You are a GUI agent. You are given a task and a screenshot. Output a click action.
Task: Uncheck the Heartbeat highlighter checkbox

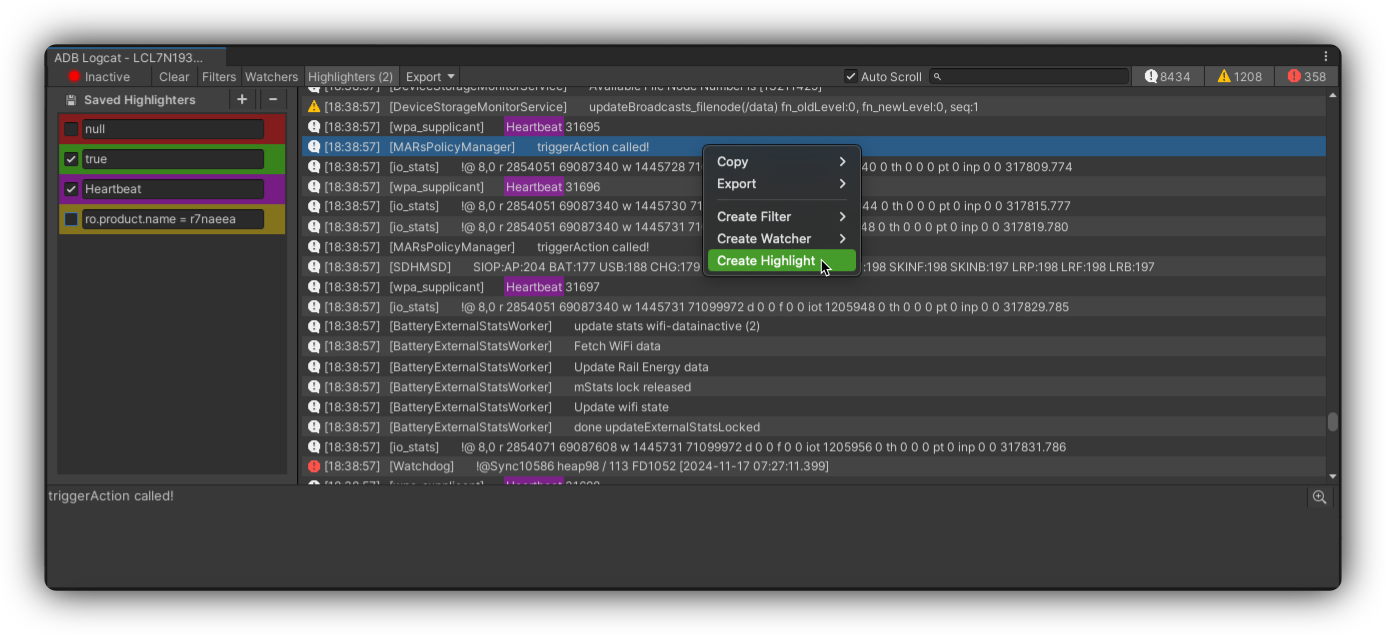click(71, 189)
